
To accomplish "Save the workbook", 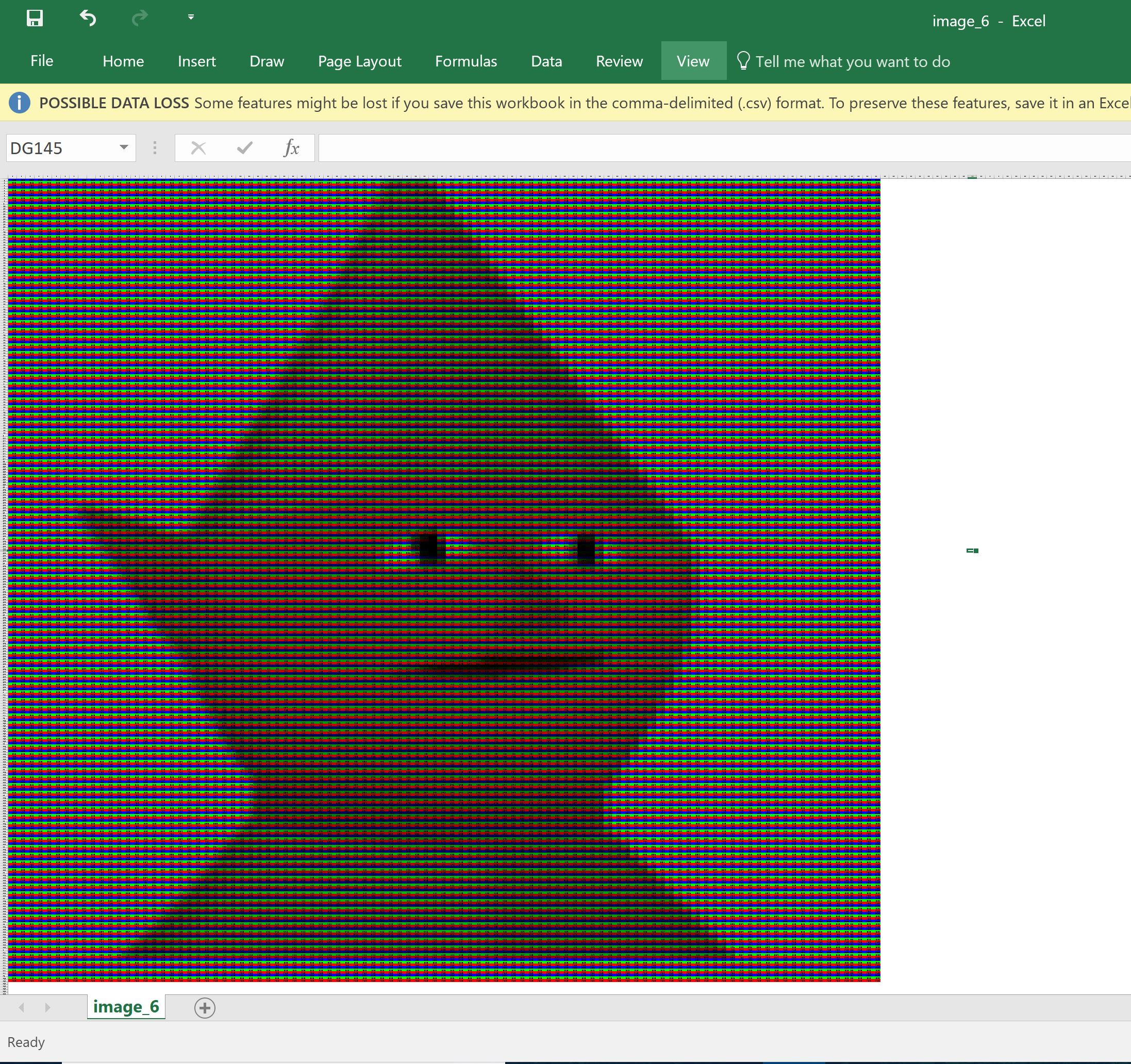I will click(x=34, y=19).
